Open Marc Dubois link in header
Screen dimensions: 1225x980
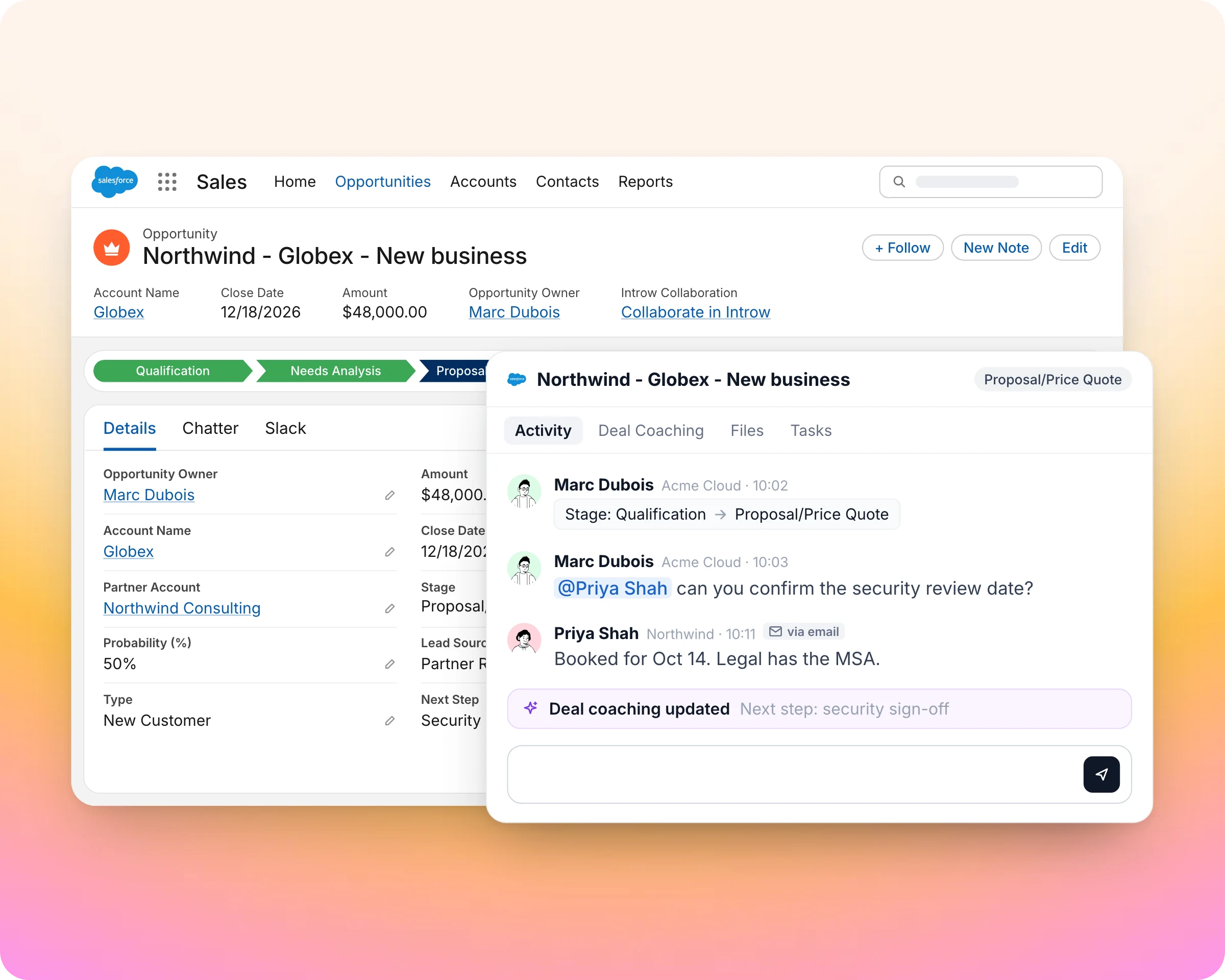tap(514, 312)
